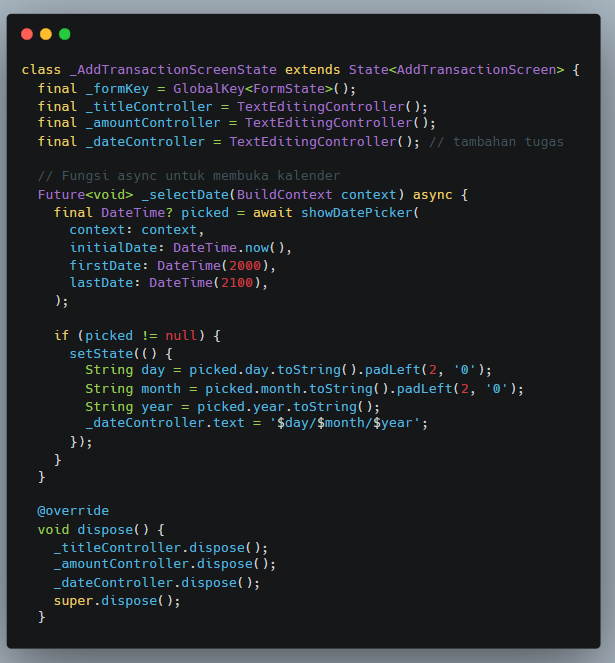Click the "String year" declaration
The width and height of the screenshot is (615, 663).
pos(129,407)
